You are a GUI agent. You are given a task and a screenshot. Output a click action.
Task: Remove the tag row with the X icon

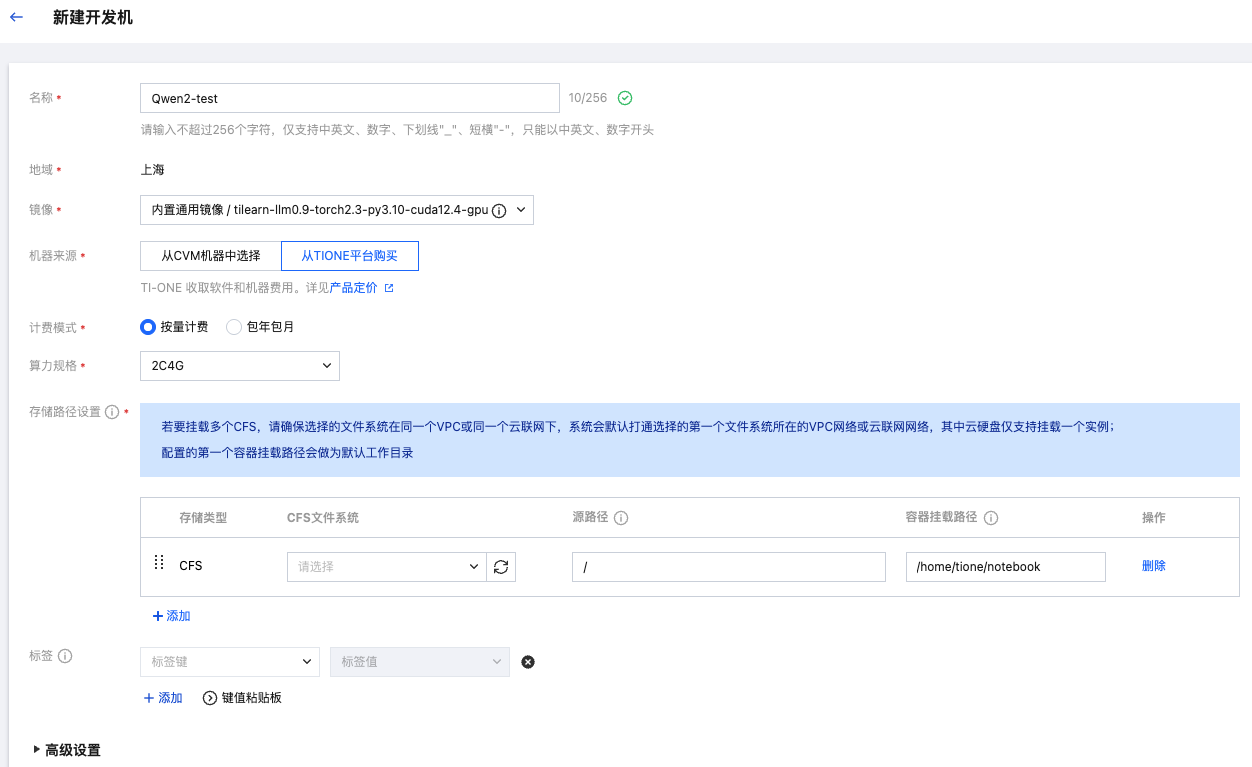[x=528, y=662]
